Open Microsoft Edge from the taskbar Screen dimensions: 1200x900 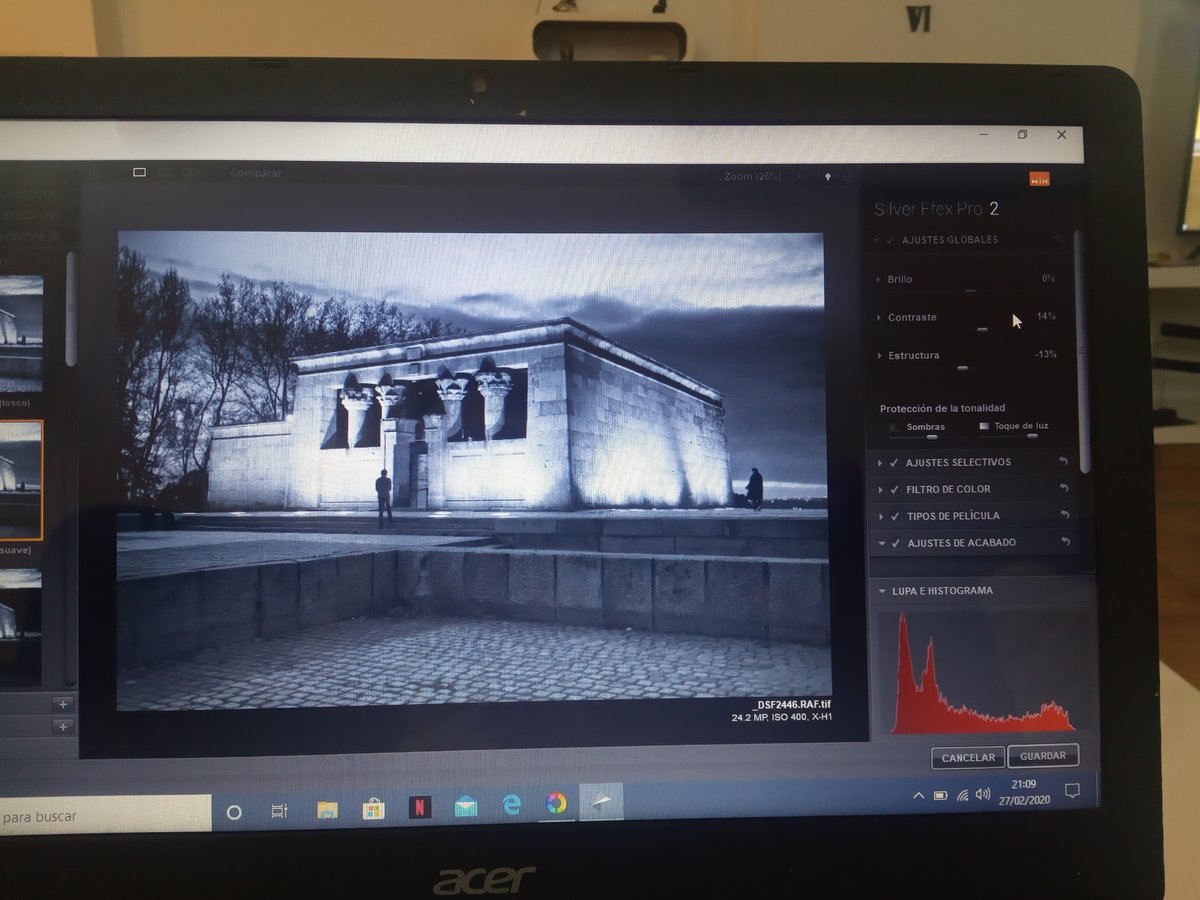pyautogui.click(x=512, y=804)
